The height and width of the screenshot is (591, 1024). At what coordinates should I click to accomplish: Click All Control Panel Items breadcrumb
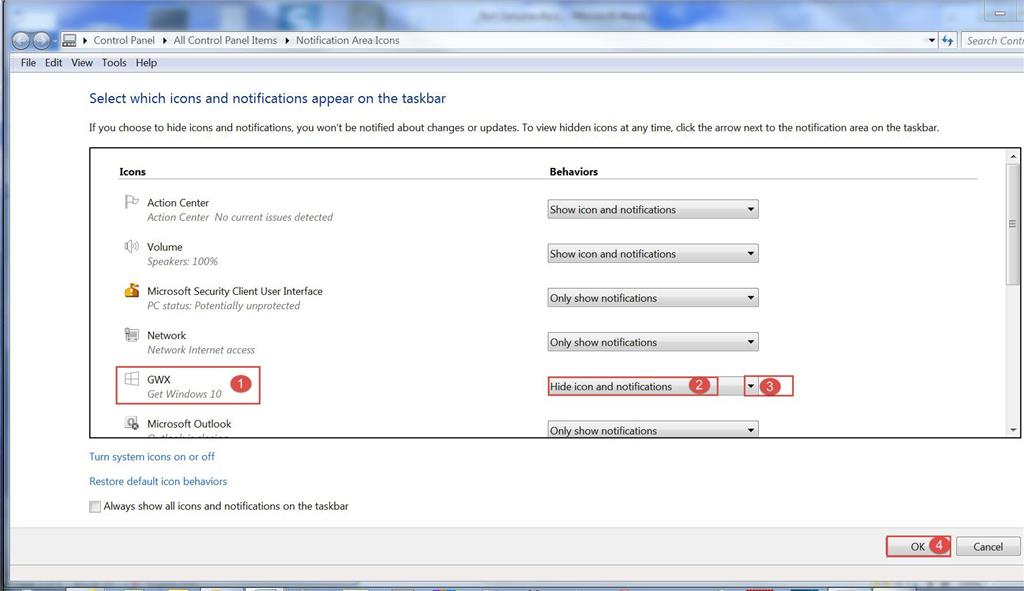[x=225, y=40]
